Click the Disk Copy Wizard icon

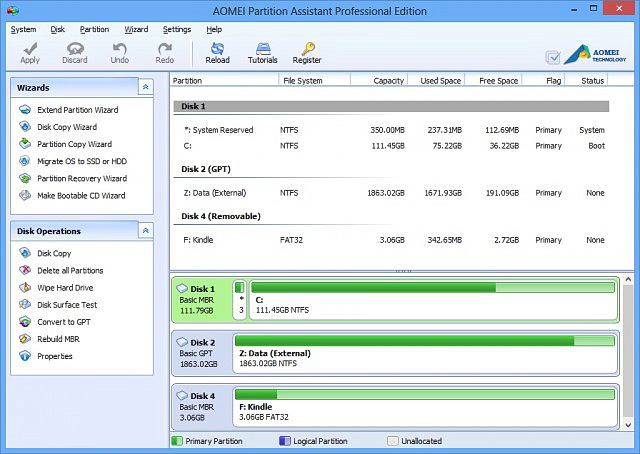(25, 127)
